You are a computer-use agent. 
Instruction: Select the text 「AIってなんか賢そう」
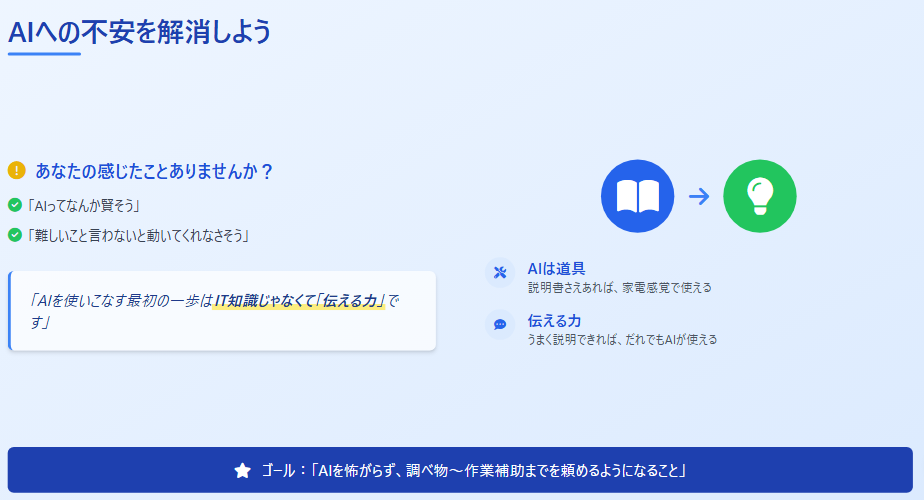pyautogui.click(x=83, y=206)
